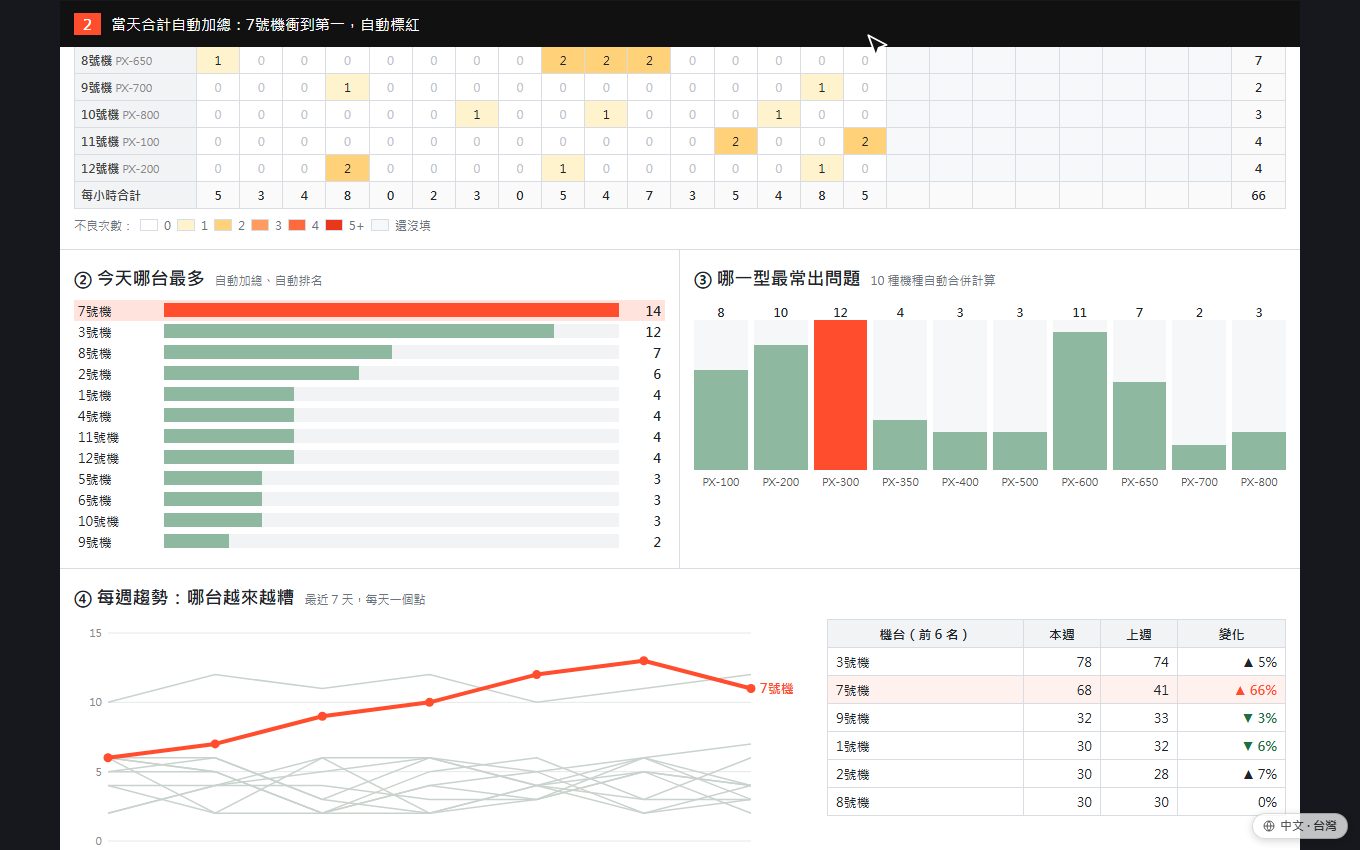The height and width of the screenshot is (850, 1360).
Task: Click the 0% cell in 8號機 table row
Action: (x=1231, y=802)
